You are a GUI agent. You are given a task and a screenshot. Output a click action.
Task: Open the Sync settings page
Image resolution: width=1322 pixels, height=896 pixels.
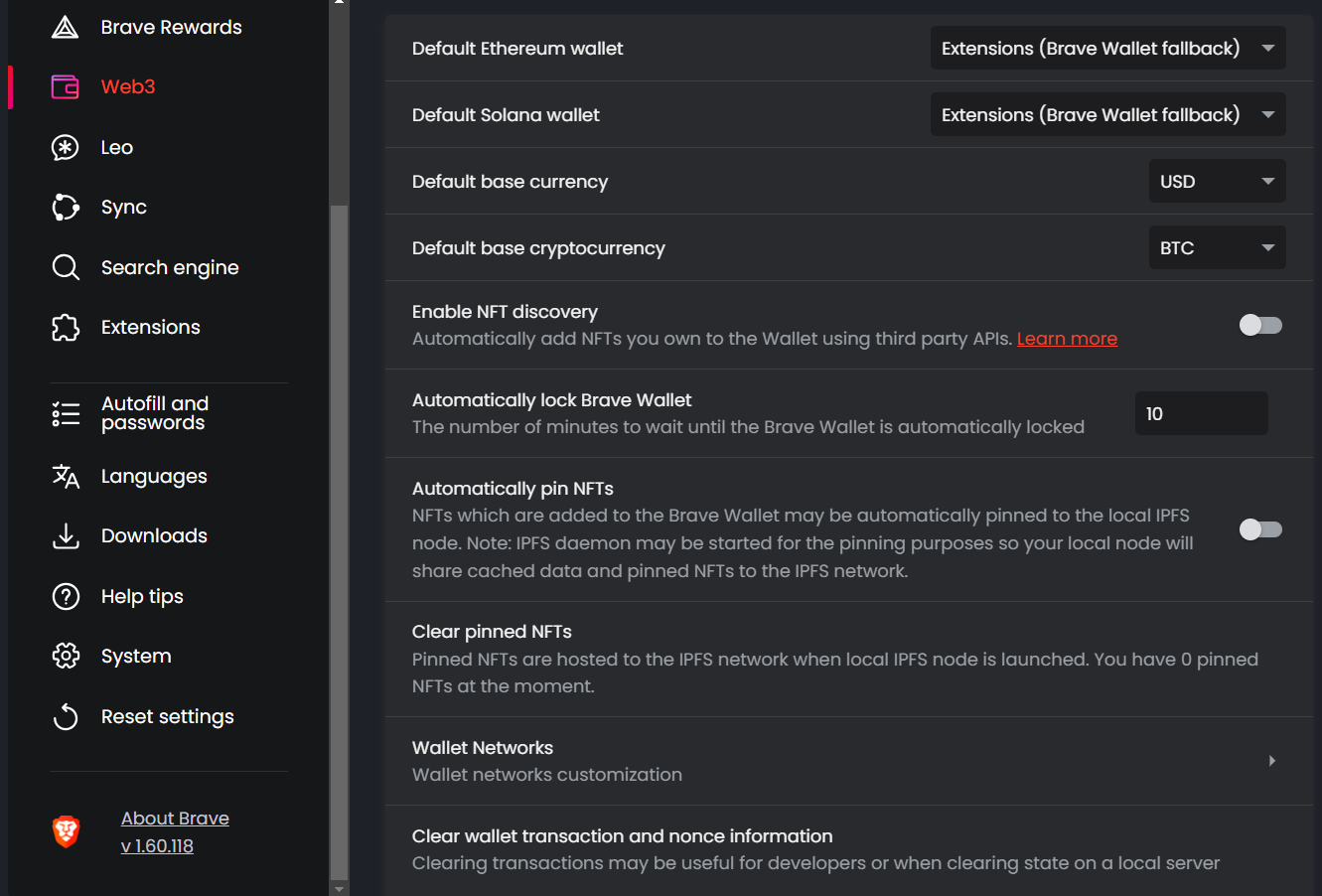coord(124,208)
